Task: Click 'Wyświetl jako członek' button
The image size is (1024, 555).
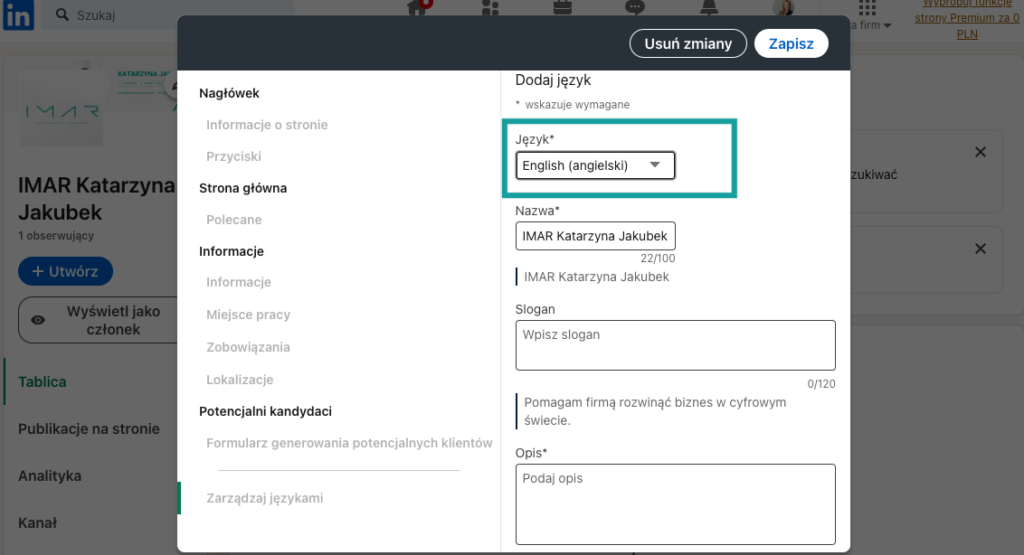Action: point(98,320)
